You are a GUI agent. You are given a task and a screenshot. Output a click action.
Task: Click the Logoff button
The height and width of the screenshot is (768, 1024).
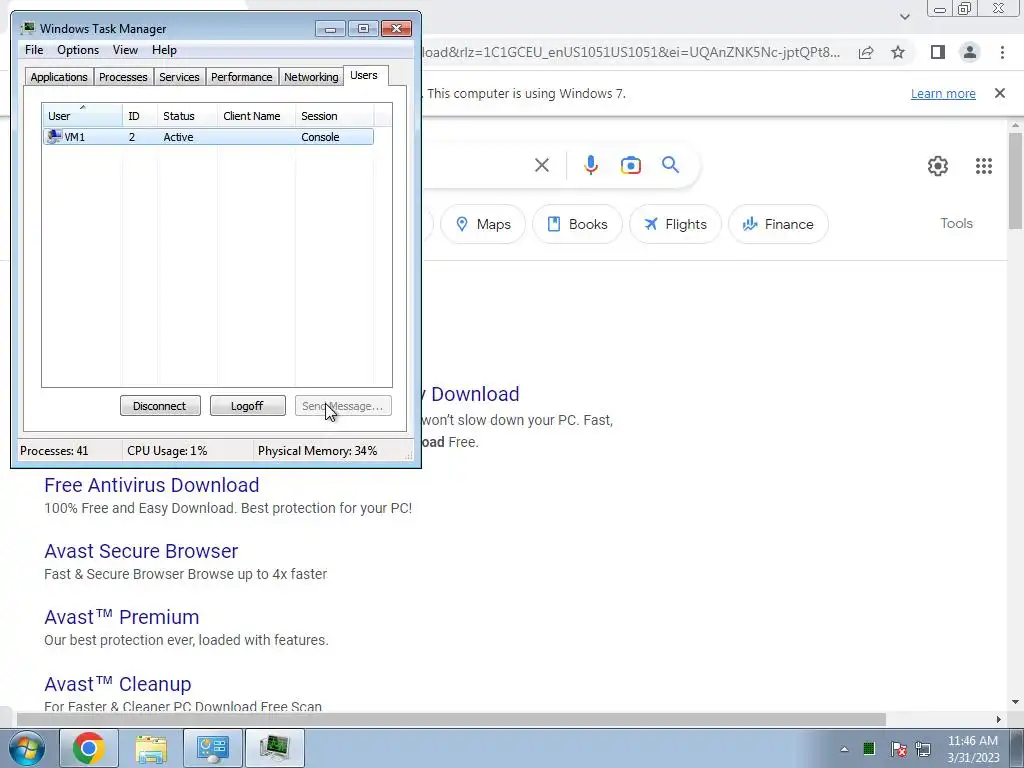click(248, 406)
